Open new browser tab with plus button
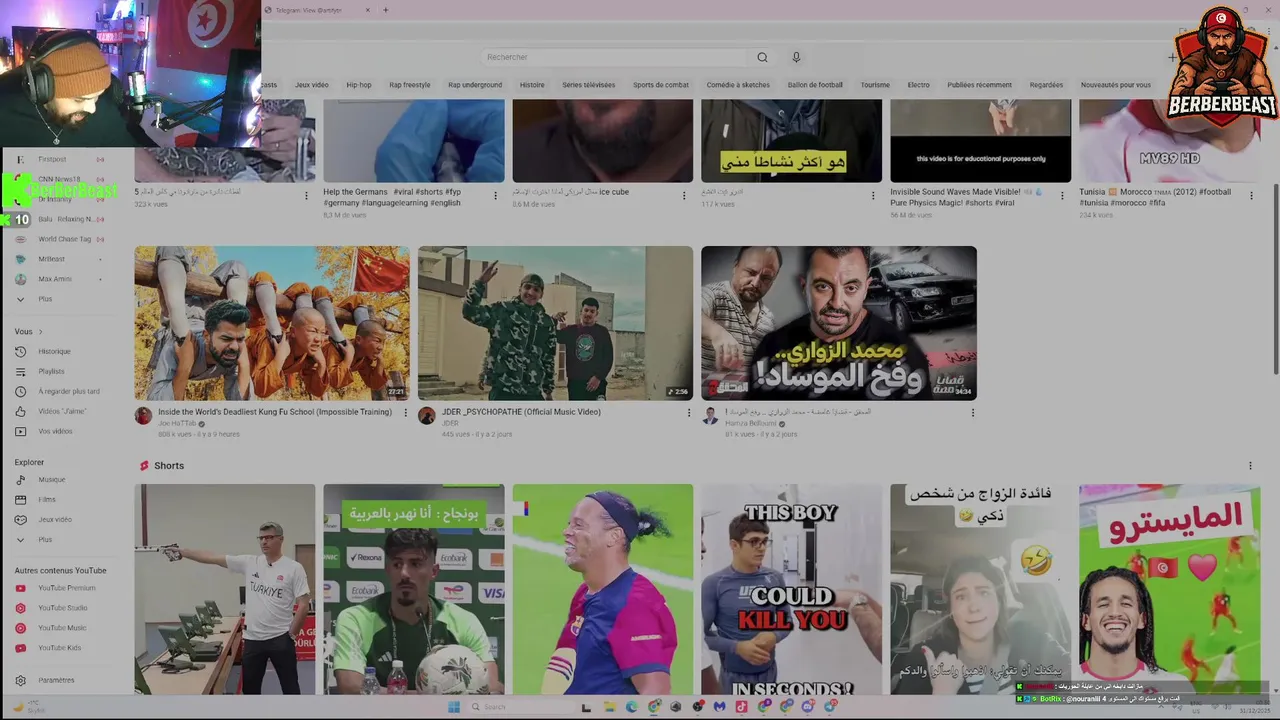The width and height of the screenshot is (1280, 720). tap(386, 10)
